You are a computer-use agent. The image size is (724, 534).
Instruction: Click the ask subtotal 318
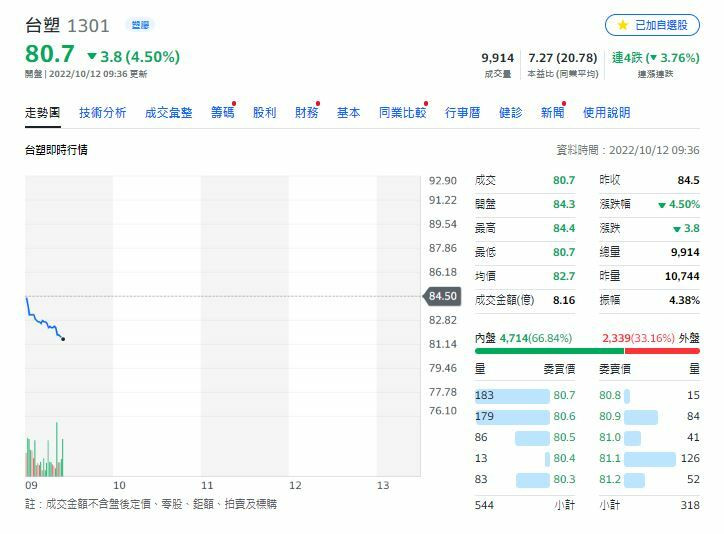pyautogui.click(x=690, y=505)
